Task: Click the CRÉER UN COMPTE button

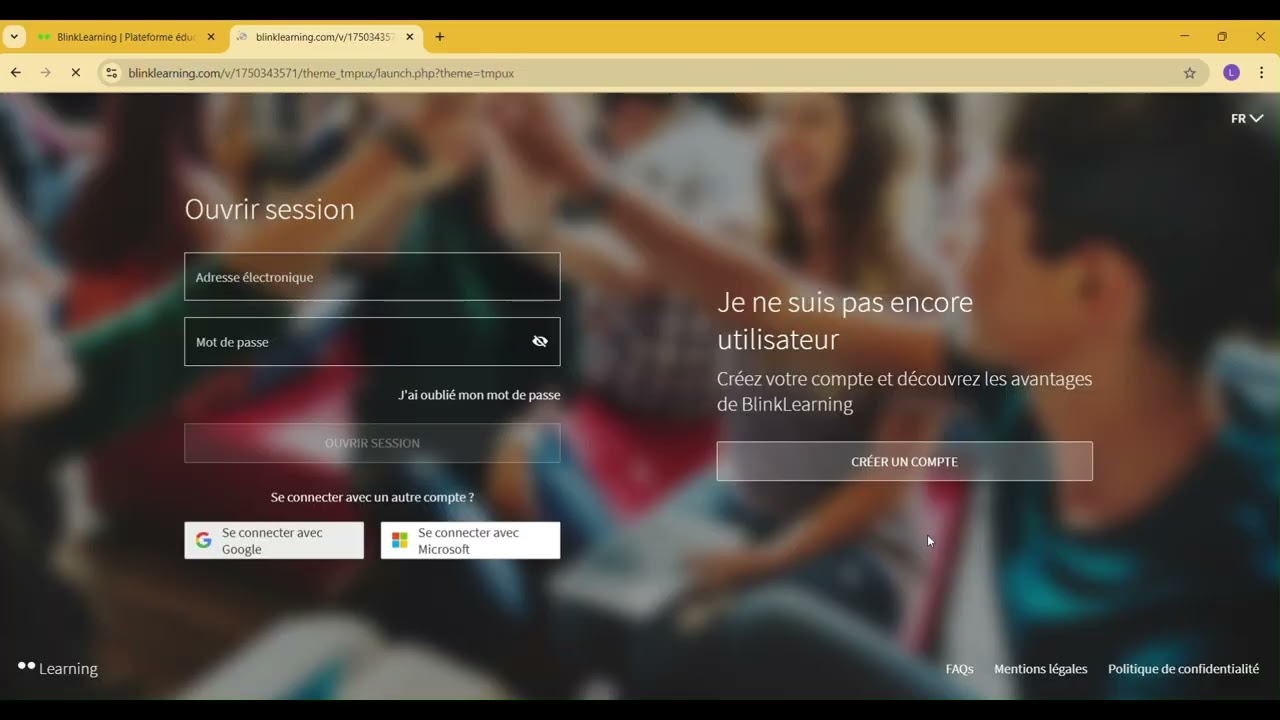Action: (904, 462)
